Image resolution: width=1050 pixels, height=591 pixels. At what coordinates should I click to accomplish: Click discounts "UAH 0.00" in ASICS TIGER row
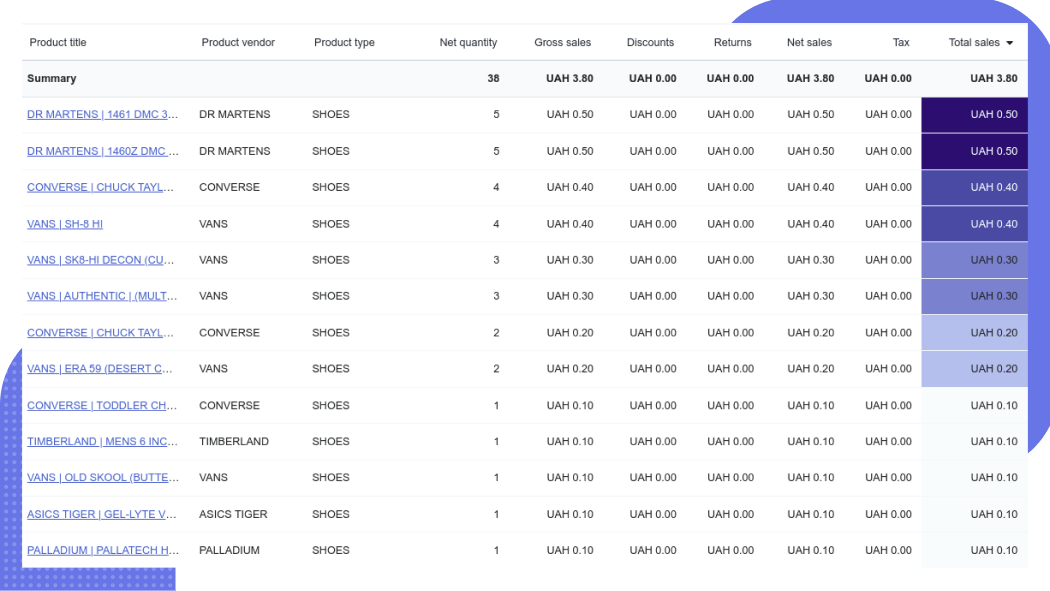pyautogui.click(x=652, y=515)
